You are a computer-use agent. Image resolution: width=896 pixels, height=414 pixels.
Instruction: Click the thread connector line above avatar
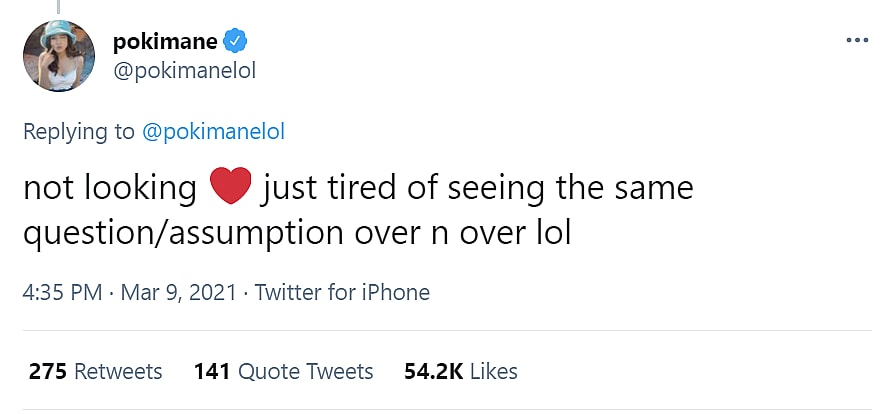[59, 6]
